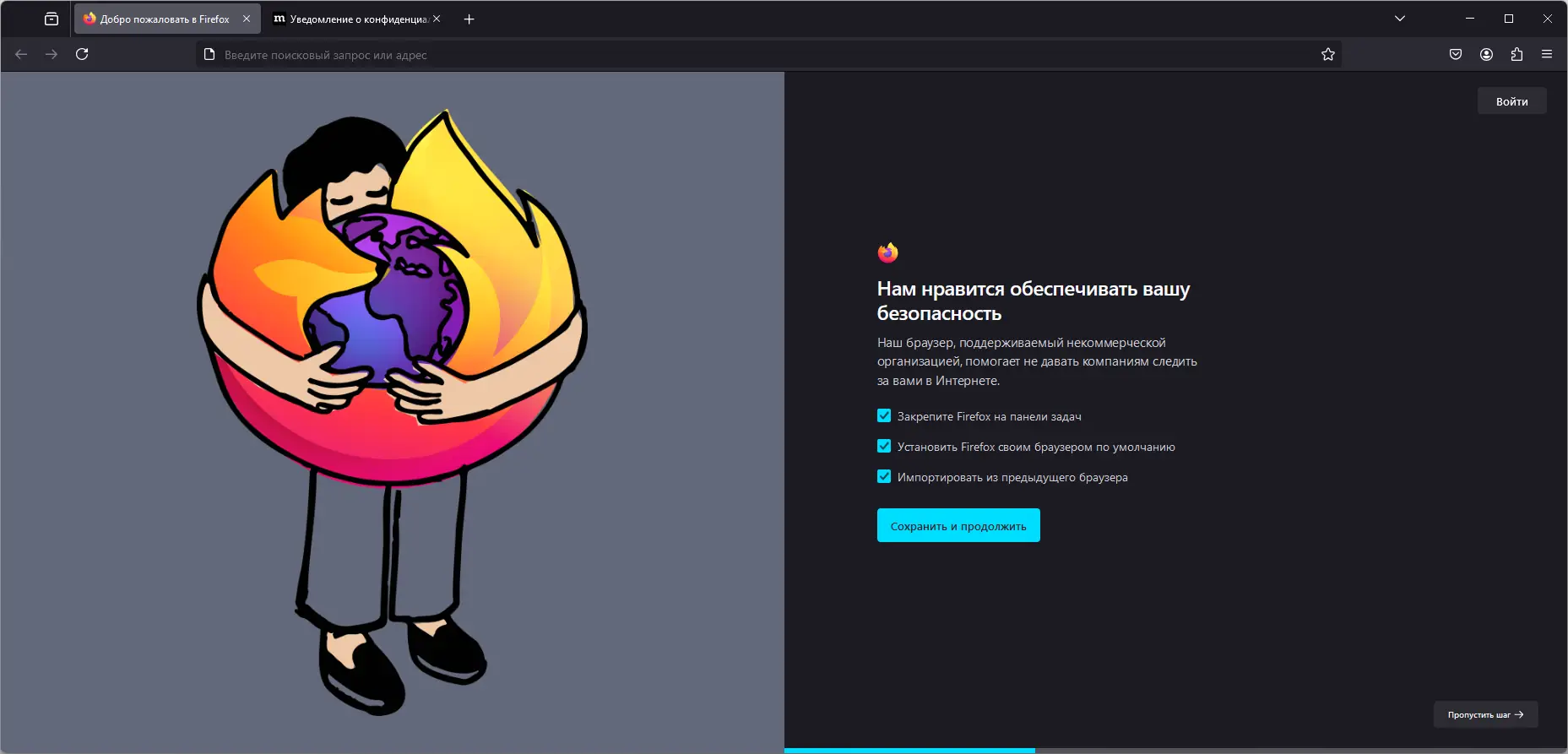The image size is (1568, 754).
Task: Switch to 'Уведомление о конфиденциальности' tab
Action: [x=356, y=19]
